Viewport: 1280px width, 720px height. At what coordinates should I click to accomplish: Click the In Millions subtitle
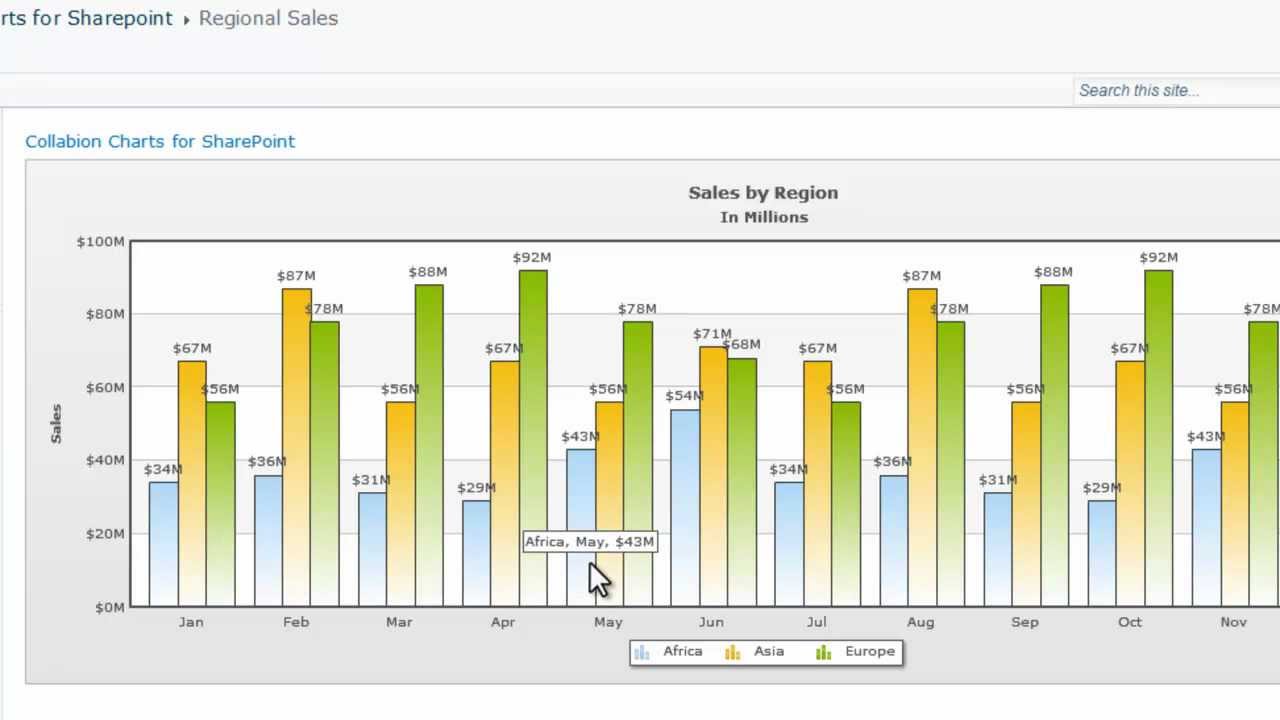coord(764,217)
